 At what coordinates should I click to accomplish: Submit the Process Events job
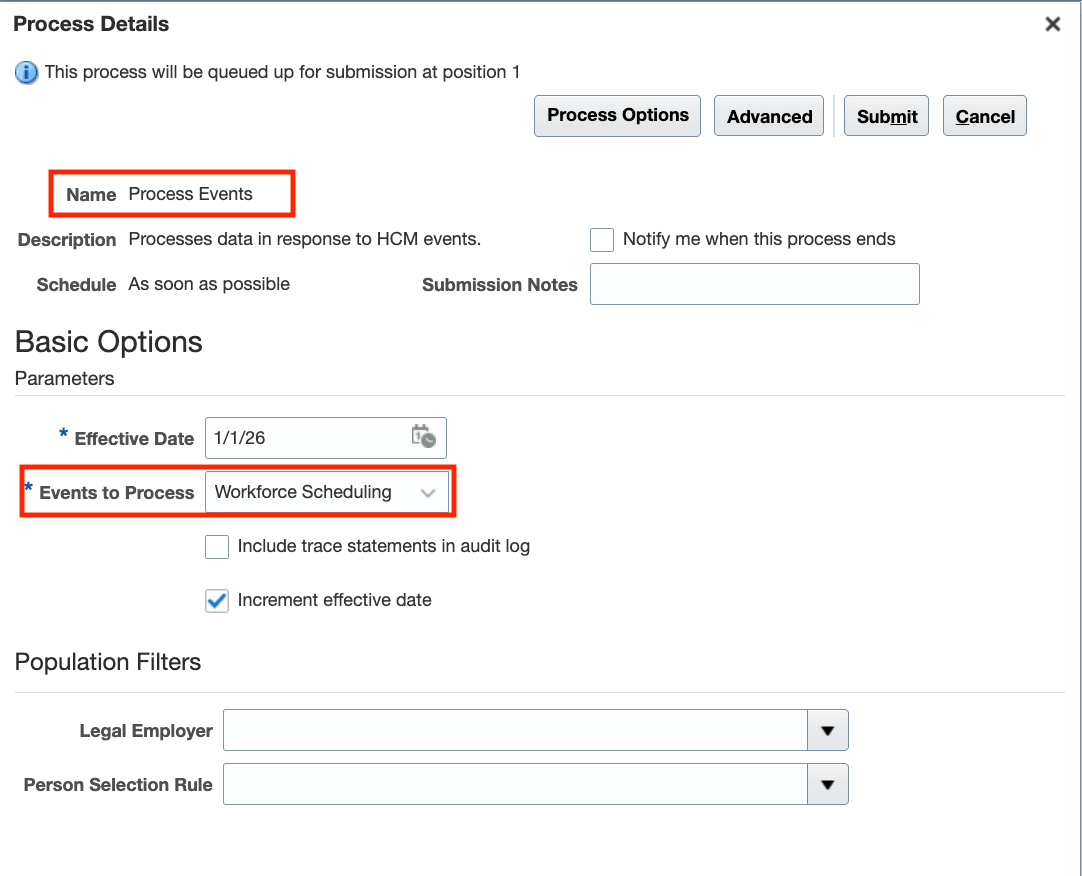click(885, 115)
